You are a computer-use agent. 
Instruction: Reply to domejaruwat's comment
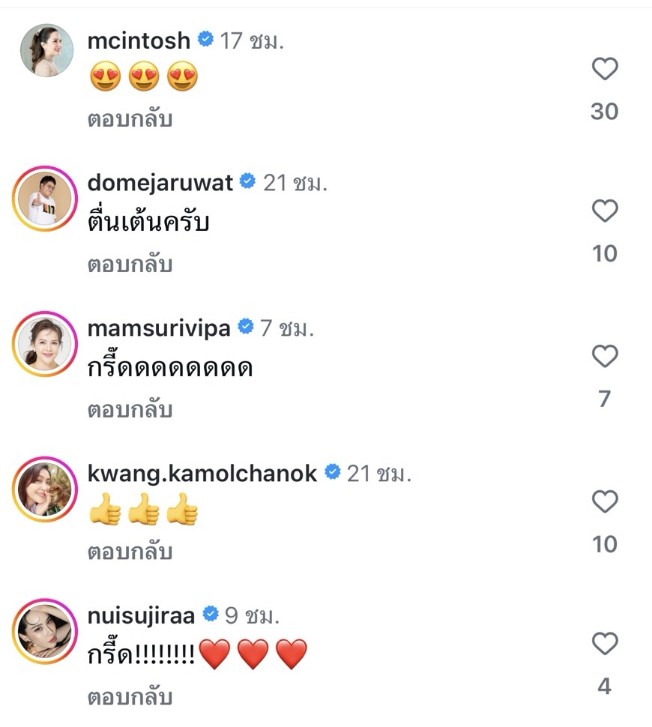coord(130,264)
